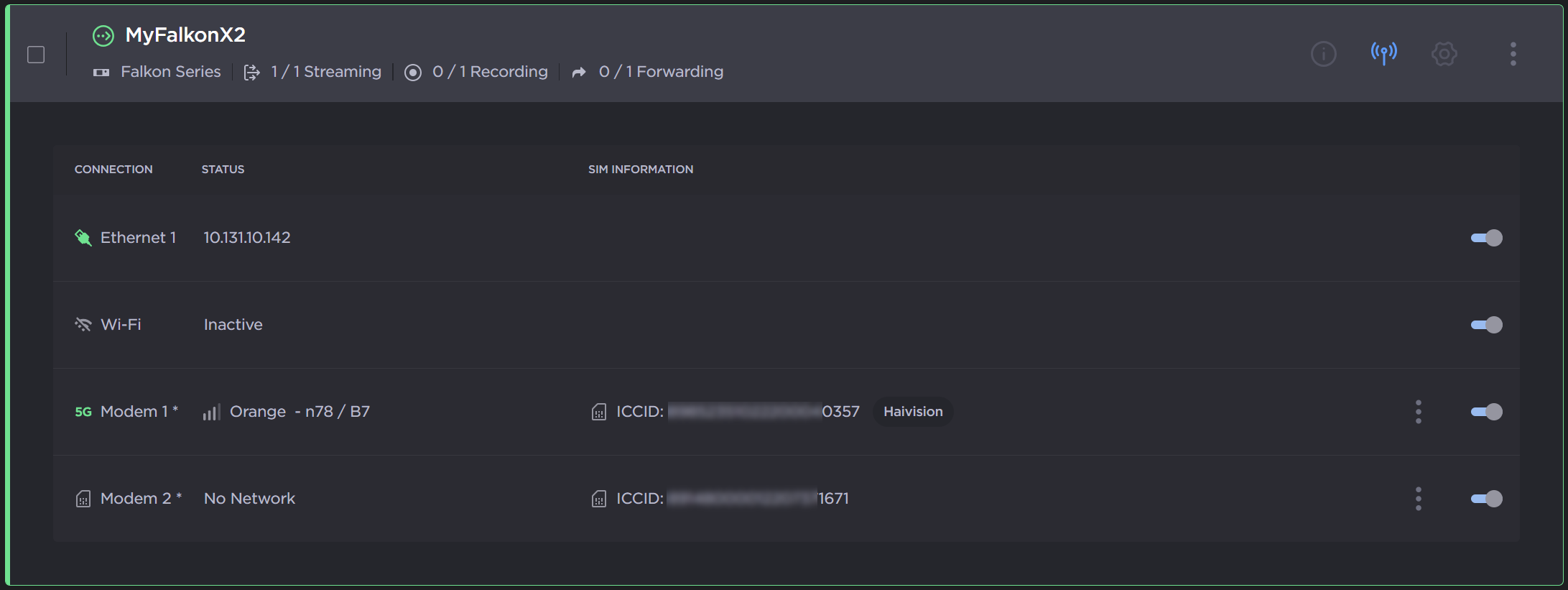This screenshot has width=1568, height=590.
Task: Click the Modem 1 signal strength bars
Action: (211, 412)
